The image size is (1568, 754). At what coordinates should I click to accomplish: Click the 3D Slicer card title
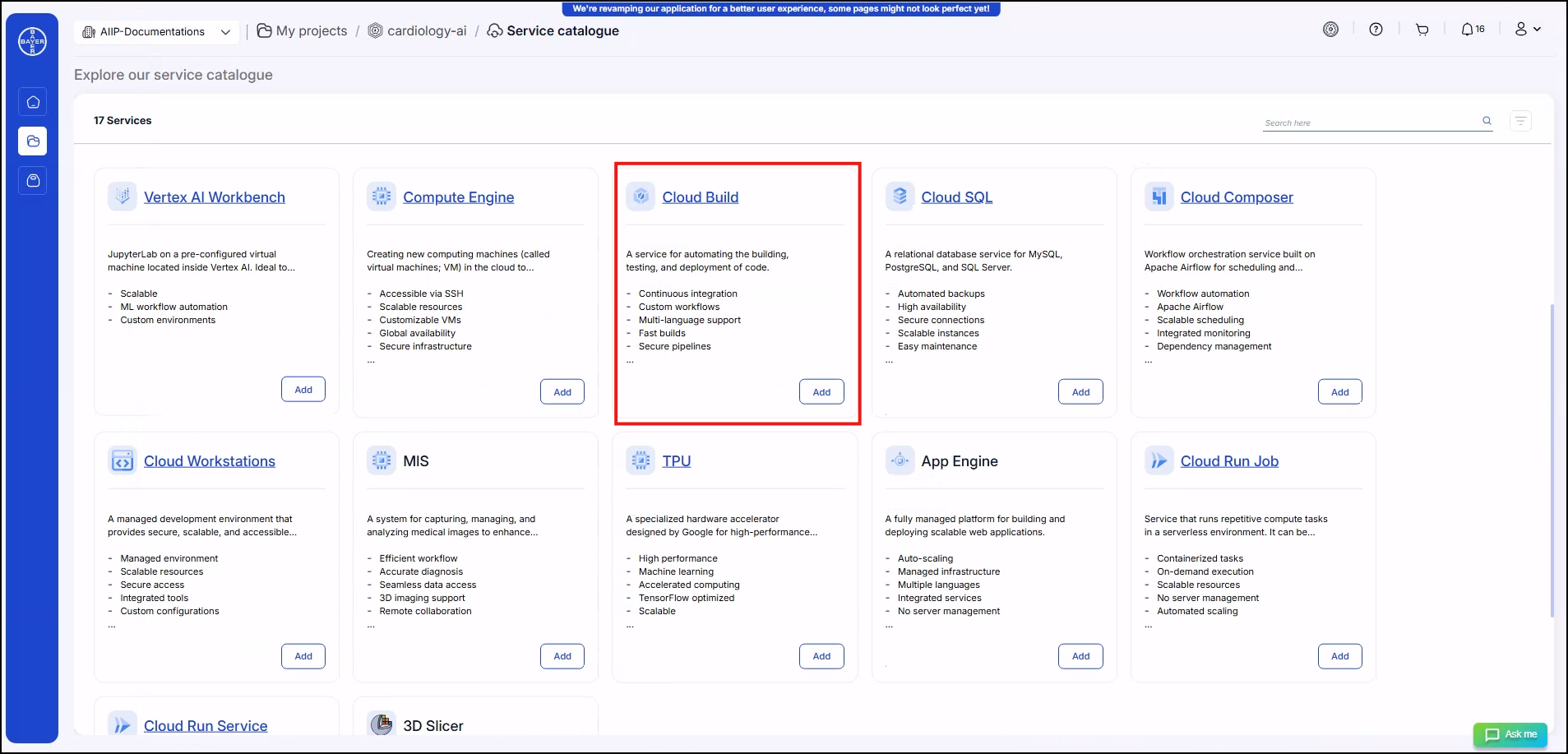coord(433,726)
